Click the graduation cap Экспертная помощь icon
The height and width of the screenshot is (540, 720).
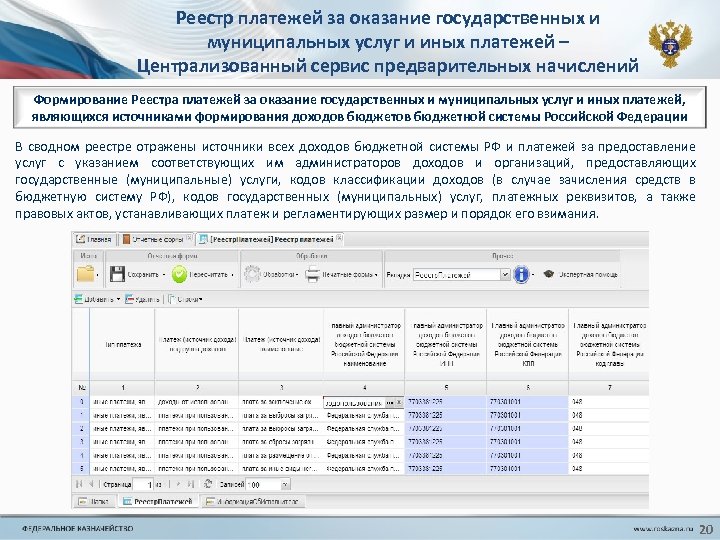tap(548, 274)
